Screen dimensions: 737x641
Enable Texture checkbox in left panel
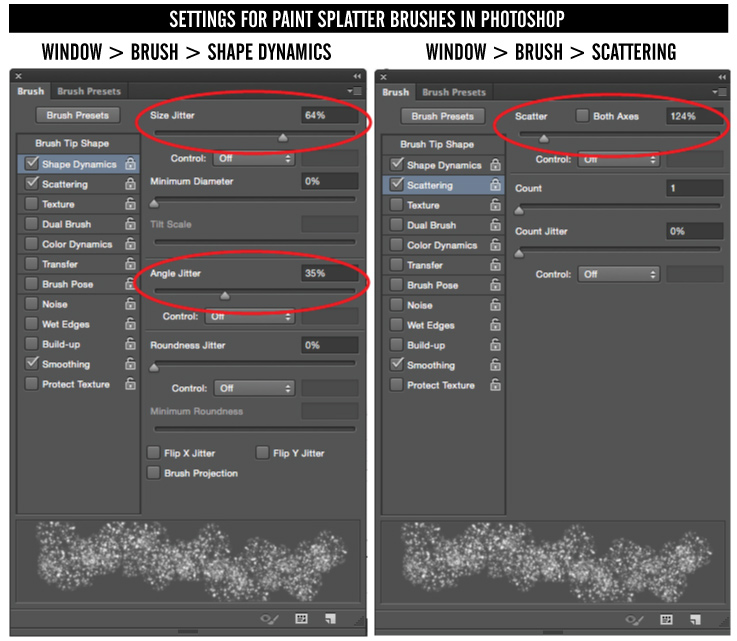[x=31, y=203]
